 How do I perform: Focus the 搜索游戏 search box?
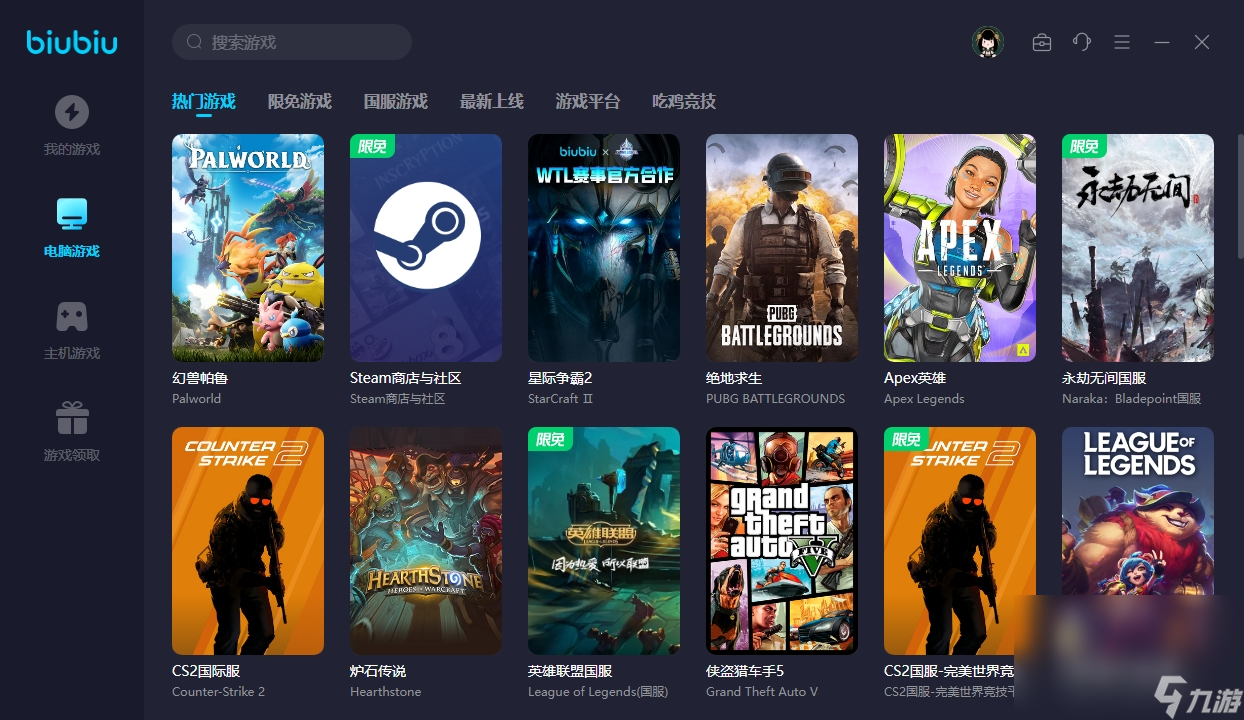tap(292, 42)
